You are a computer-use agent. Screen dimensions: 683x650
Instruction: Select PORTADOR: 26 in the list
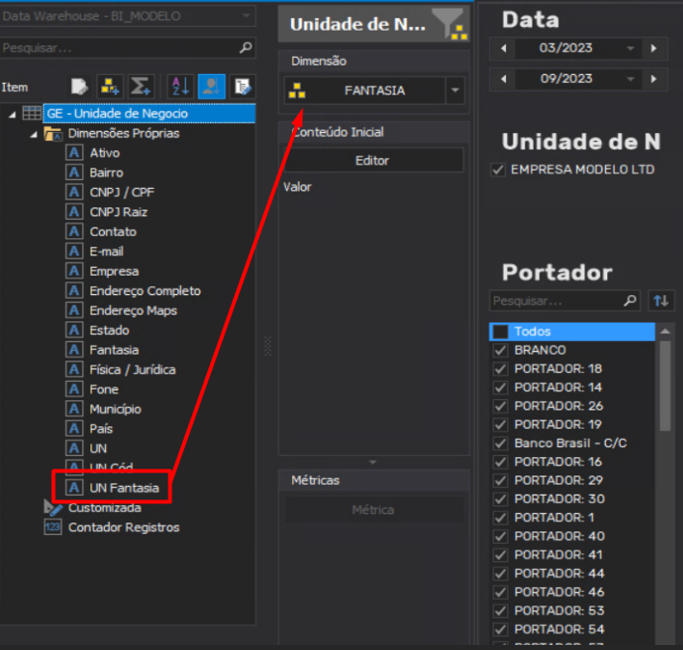click(x=558, y=406)
